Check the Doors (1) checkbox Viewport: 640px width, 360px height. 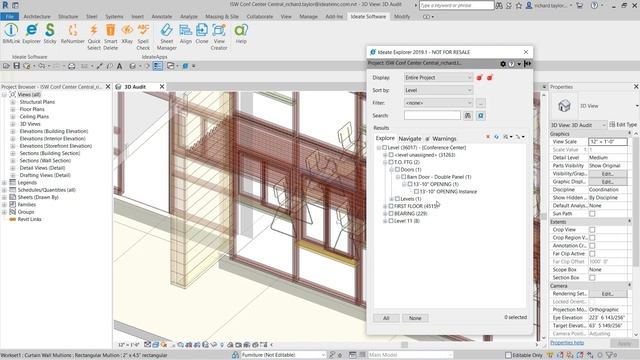tap(398, 169)
